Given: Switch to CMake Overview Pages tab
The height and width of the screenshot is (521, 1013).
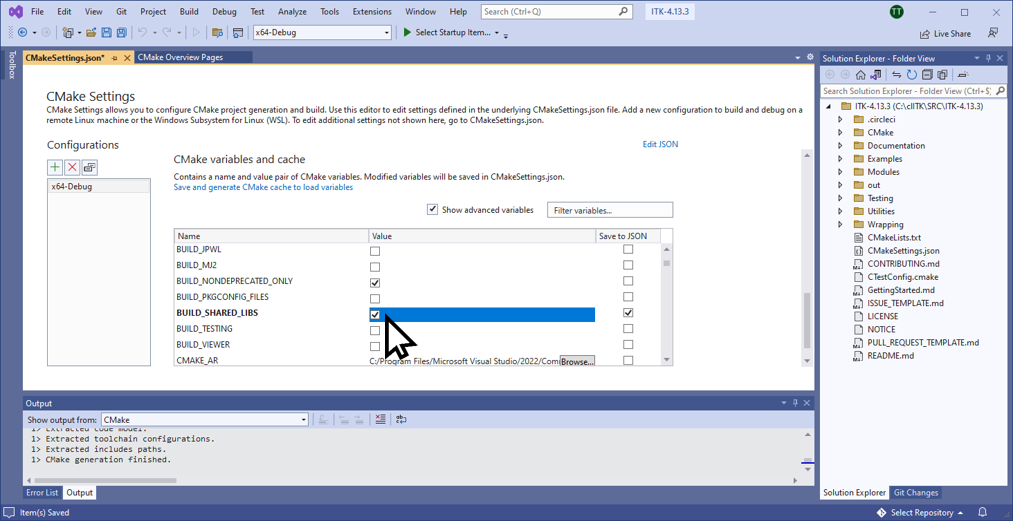Looking at the screenshot, I should (x=180, y=58).
